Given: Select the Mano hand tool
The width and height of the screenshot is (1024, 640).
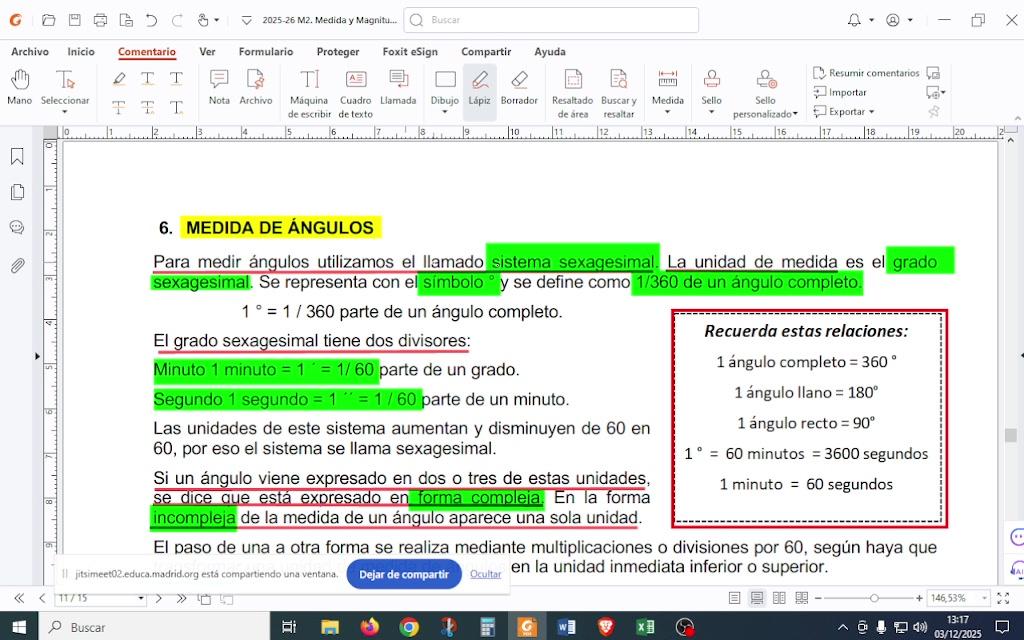Looking at the screenshot, I should click(x=20, y=88).
